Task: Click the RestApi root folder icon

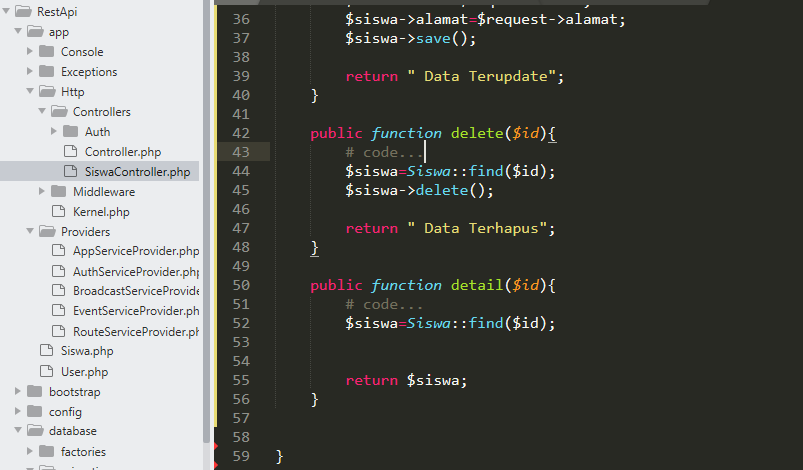Action: pos(23,12)
